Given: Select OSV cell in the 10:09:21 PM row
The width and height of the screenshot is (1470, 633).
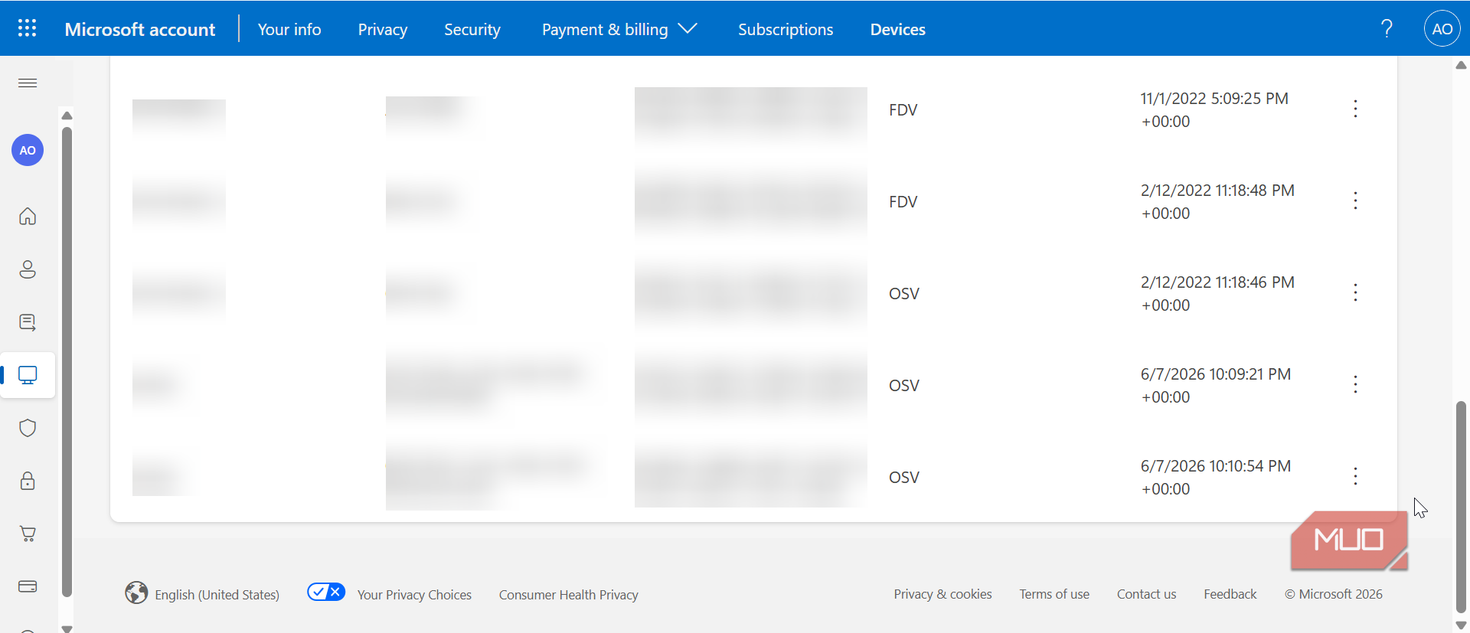Looking at the screenshot, I should (904, 386).
